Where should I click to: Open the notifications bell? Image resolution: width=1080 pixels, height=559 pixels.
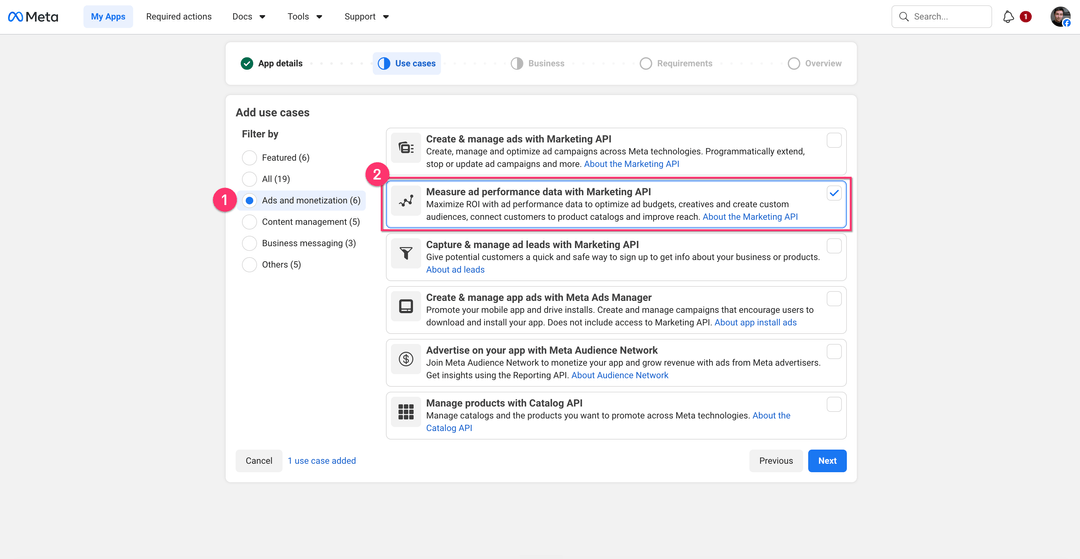click(x=1008, y=17)
